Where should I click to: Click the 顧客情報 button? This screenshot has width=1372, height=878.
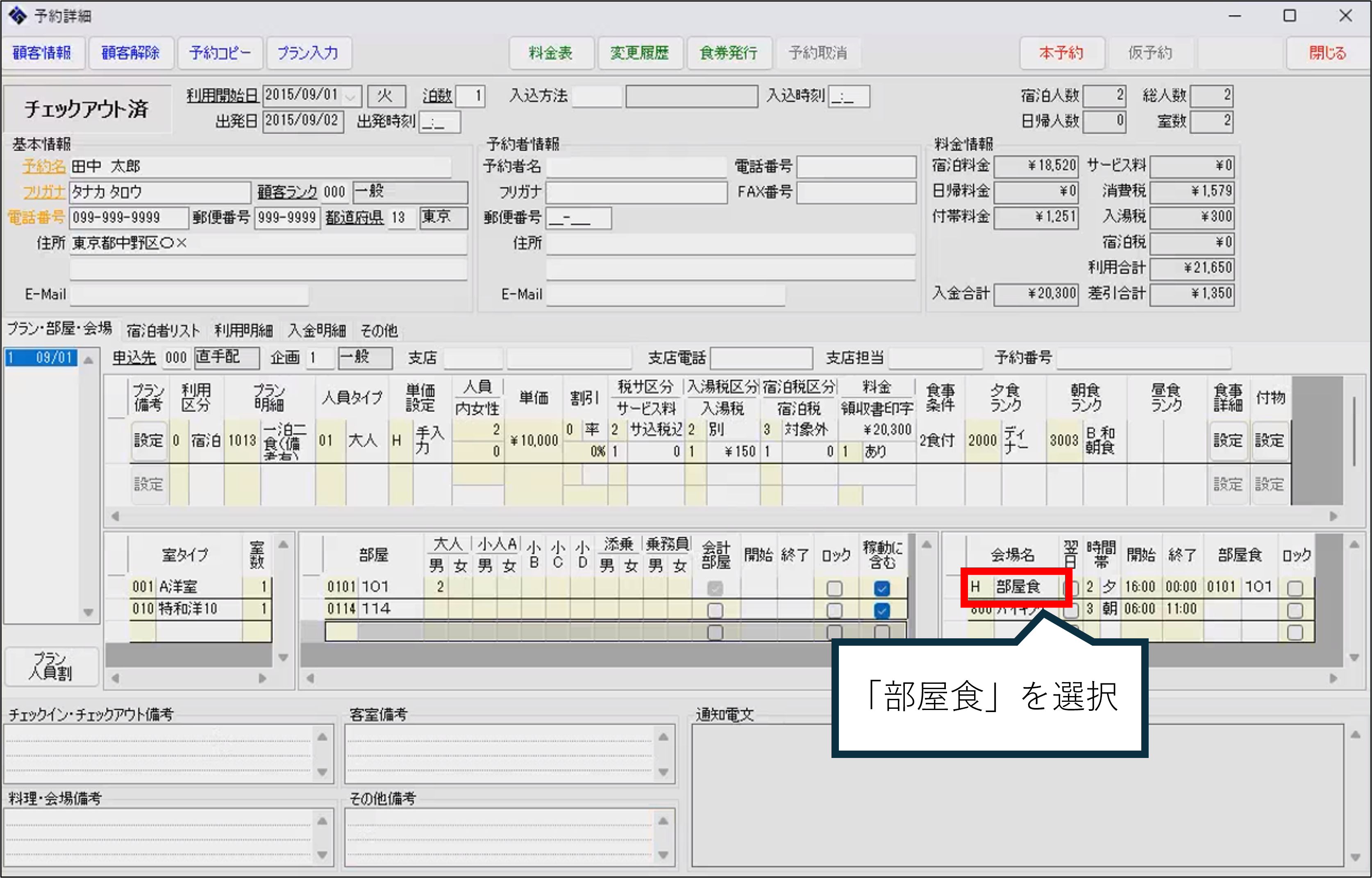[42, 53]
